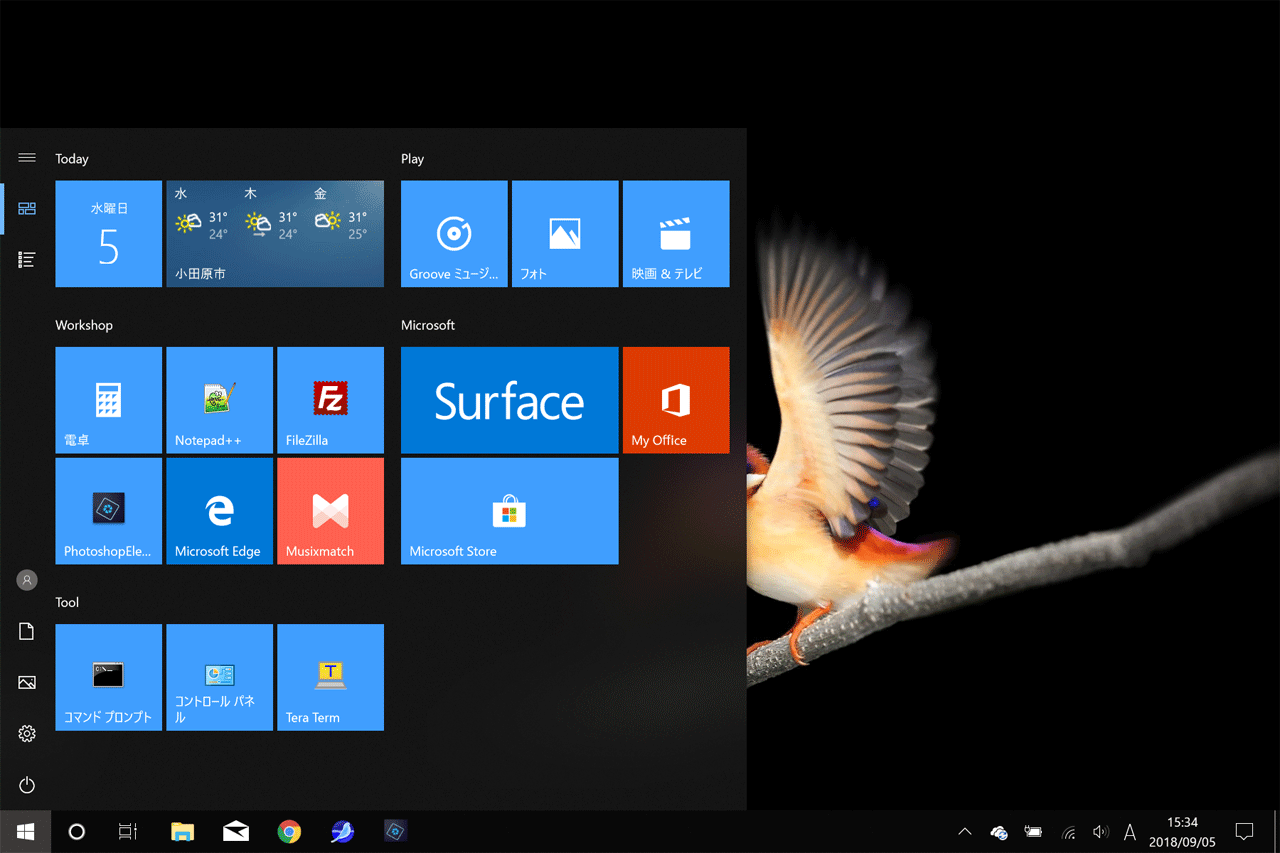This screenshot has width=1280, height=853.
Task: Open Cortana circle on taskbar
Action: point(77,831)
